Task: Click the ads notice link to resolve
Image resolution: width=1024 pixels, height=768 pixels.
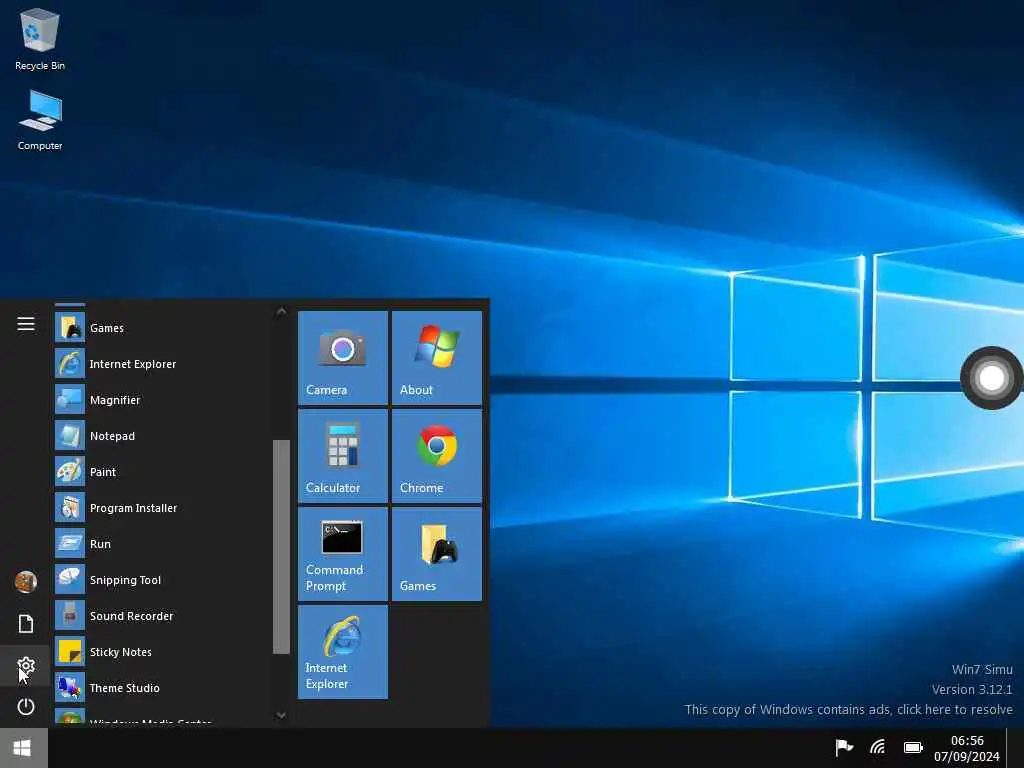Action: coord(848,709)
